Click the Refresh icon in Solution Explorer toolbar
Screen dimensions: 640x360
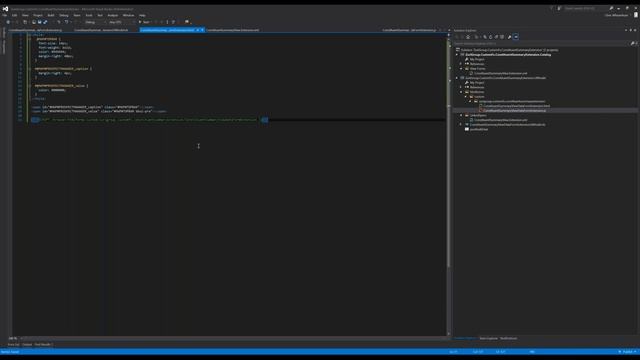491,37
